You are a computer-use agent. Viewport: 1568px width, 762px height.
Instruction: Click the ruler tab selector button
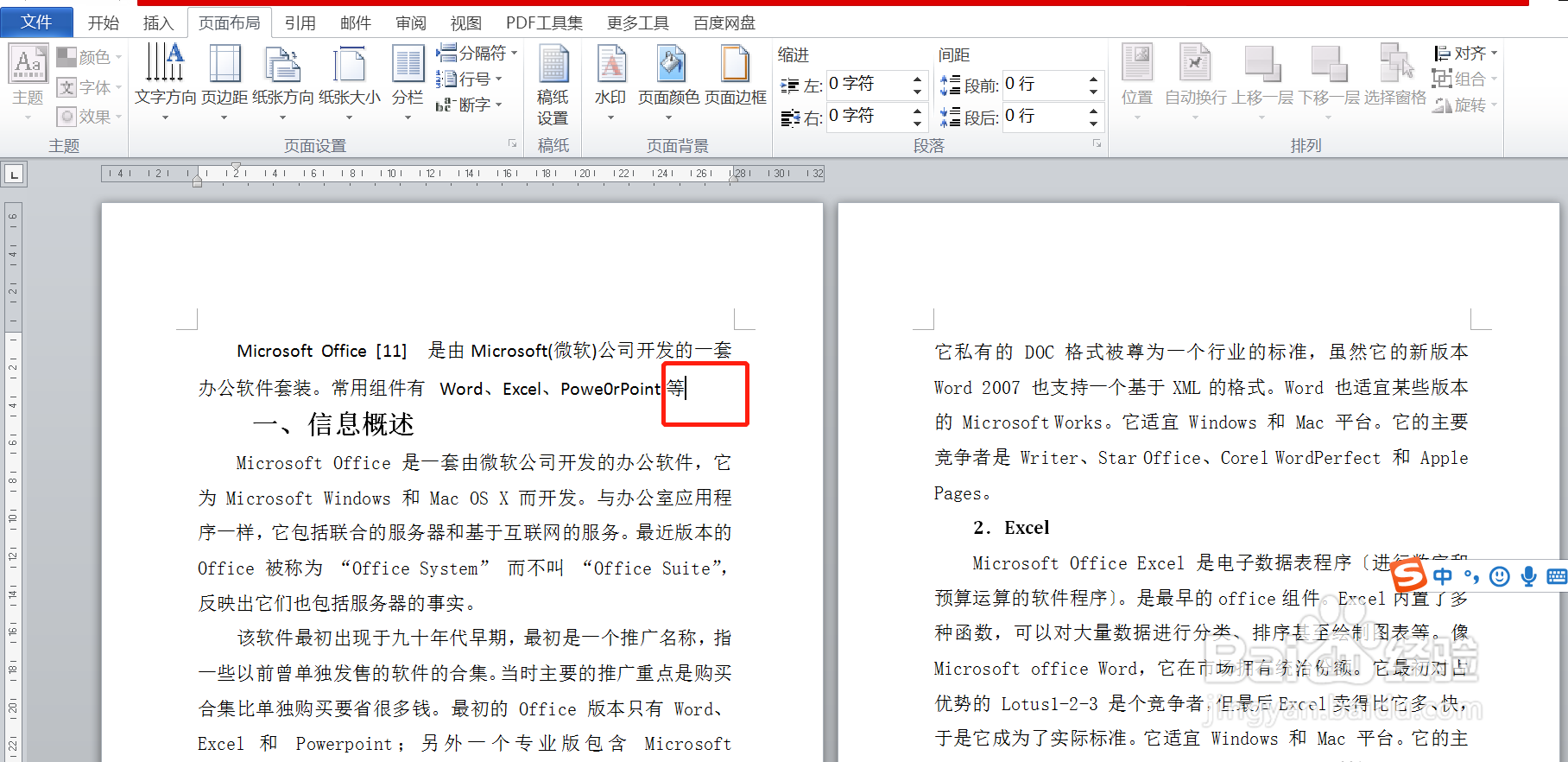[14, 175]
